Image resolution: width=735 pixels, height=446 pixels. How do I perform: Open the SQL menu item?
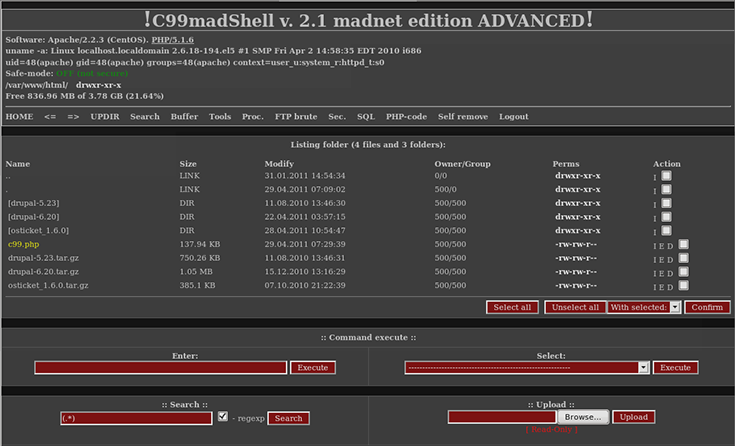coord(366,116)
